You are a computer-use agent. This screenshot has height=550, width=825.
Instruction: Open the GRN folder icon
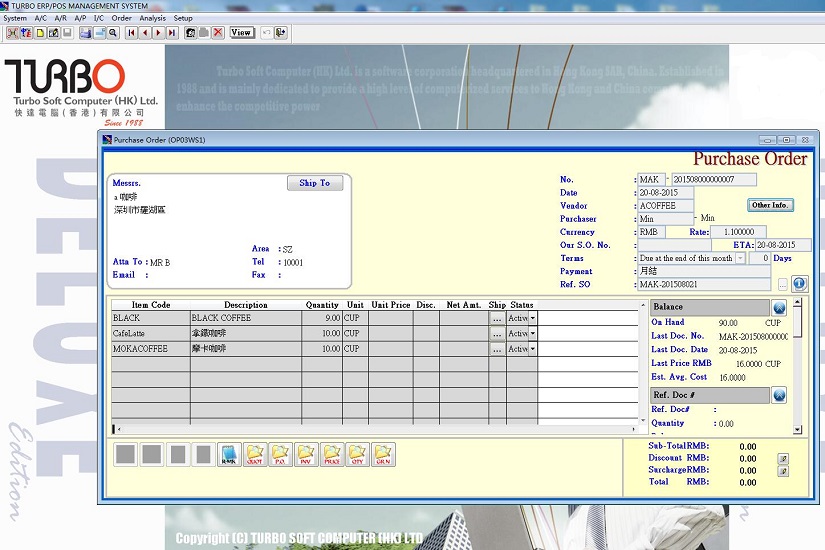tap(383, 455)
